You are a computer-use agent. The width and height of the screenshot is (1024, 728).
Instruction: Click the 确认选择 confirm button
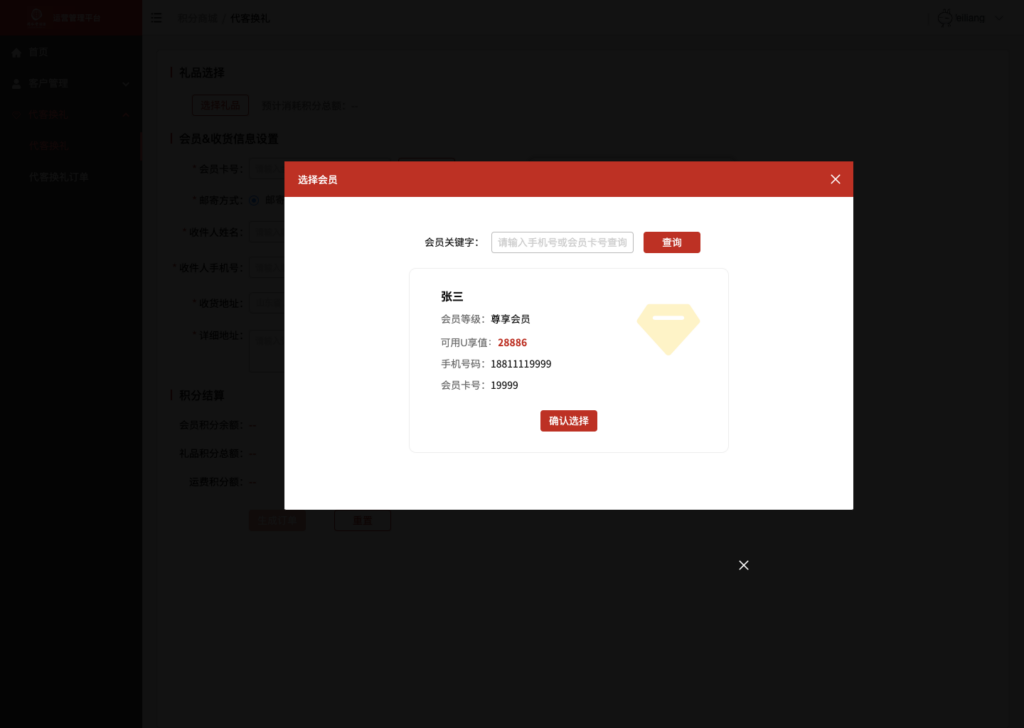point(568,420)
